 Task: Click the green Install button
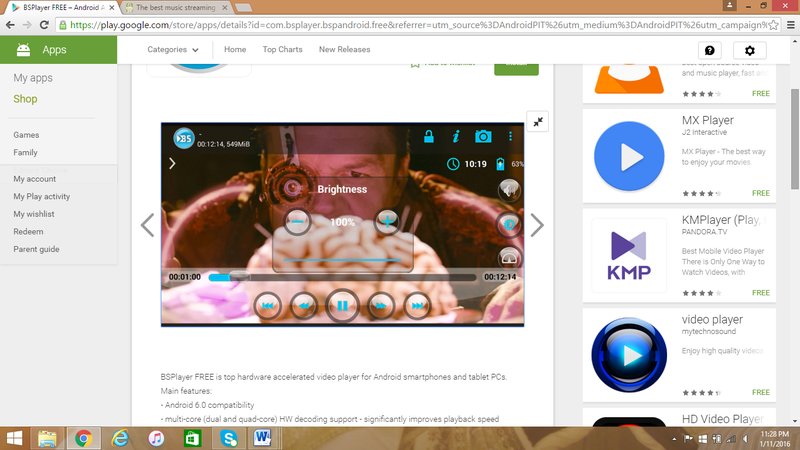coord(516,69)
